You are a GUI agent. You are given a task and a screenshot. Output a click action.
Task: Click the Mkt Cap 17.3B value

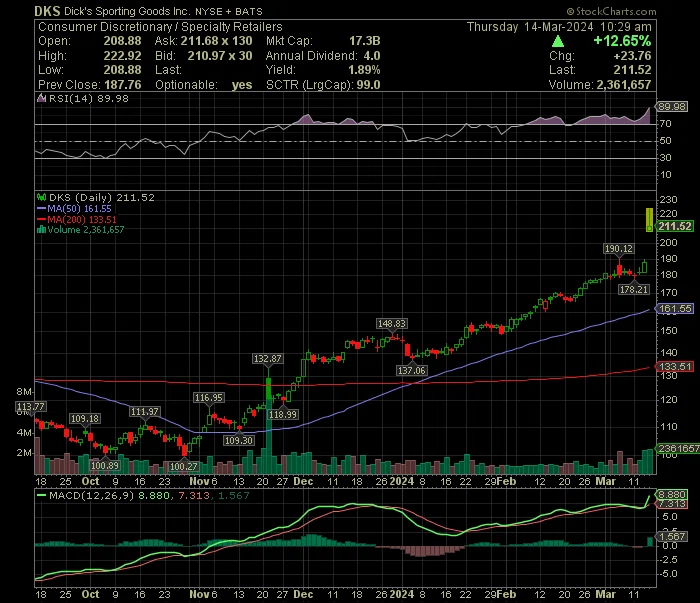(364, 41)
